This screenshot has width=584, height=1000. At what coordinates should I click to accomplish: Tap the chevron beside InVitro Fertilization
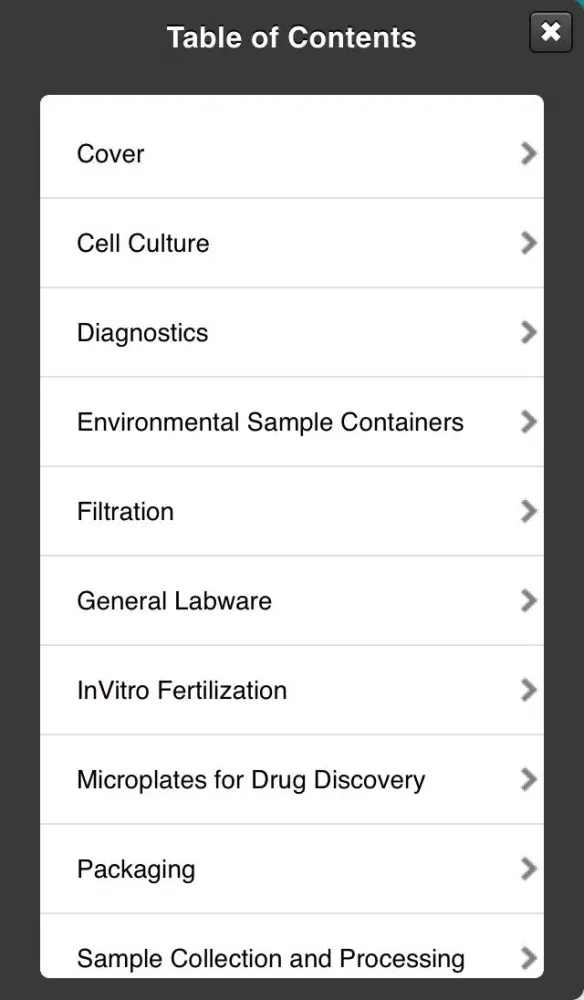[x=529, y=690]
